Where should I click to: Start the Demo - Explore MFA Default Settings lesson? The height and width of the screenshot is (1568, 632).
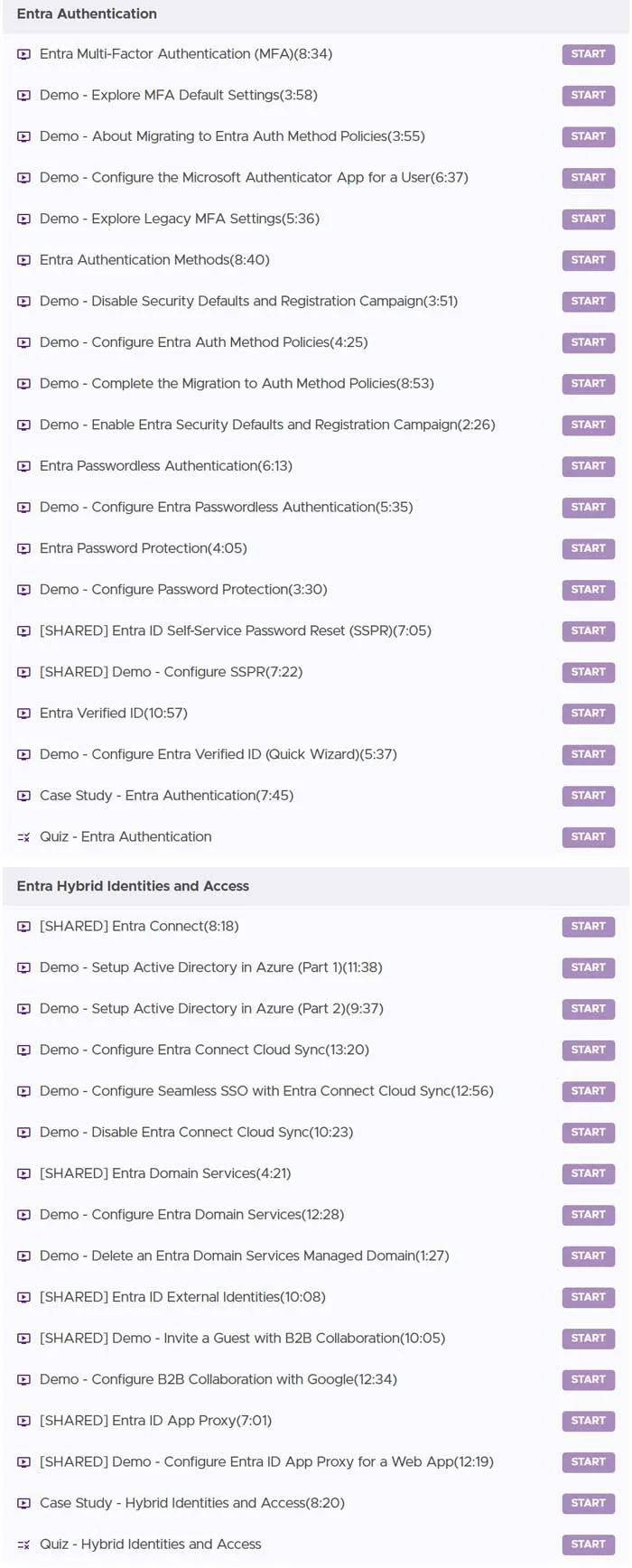pyautogui.click(x=588, y=95)
